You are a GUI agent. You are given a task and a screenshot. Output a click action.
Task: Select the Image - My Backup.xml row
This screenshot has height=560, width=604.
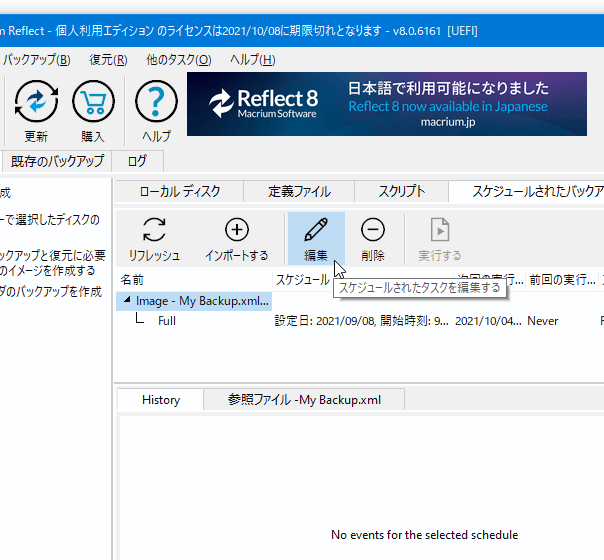coord(194,301)
